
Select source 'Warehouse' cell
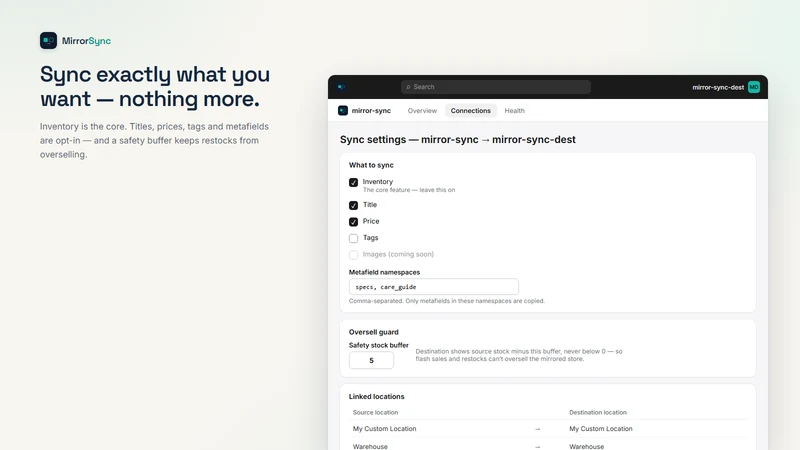tap(370, 446)
